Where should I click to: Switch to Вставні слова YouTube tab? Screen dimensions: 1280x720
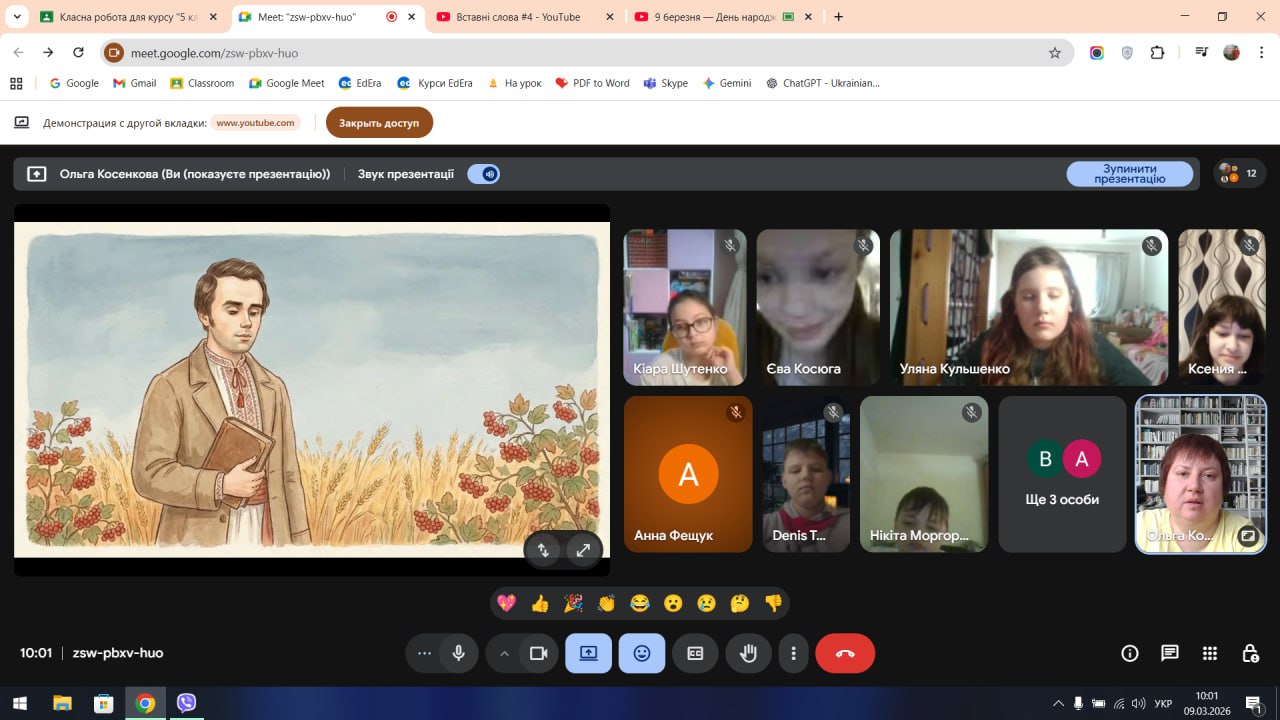click(516, 17)
